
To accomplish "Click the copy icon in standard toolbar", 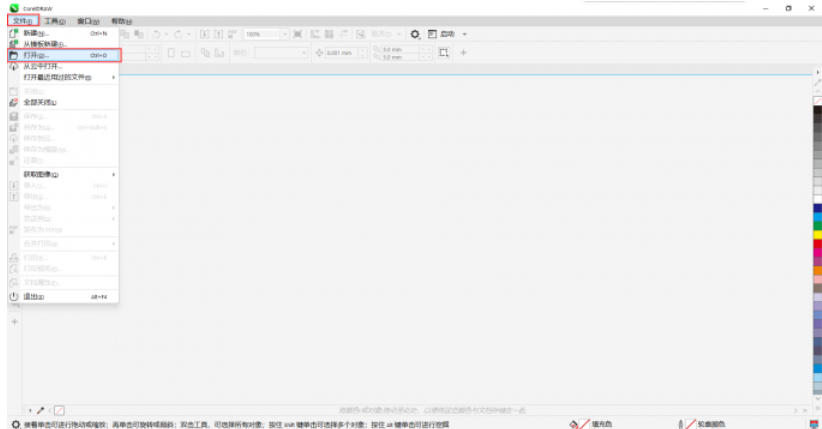I will click(125, 34).
